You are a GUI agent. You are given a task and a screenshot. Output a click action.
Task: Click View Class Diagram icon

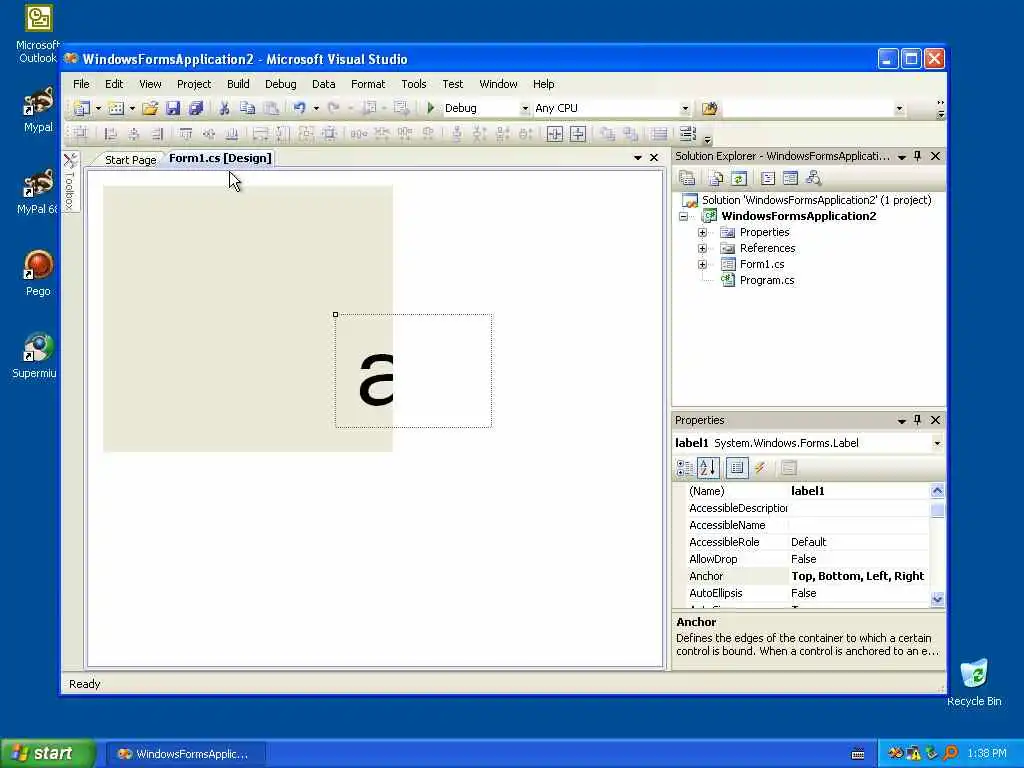point(814,178)
